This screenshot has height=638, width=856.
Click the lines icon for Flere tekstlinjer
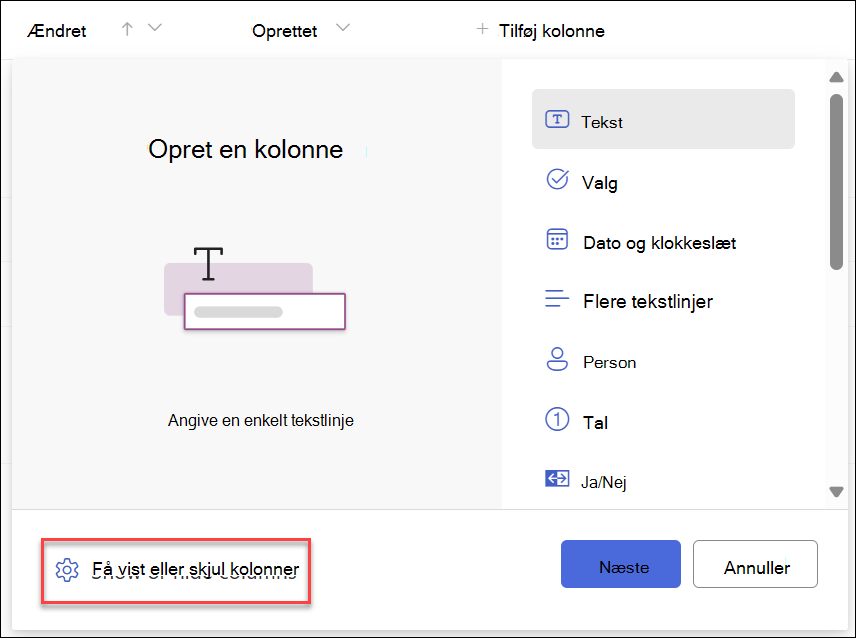coord(557,299)
